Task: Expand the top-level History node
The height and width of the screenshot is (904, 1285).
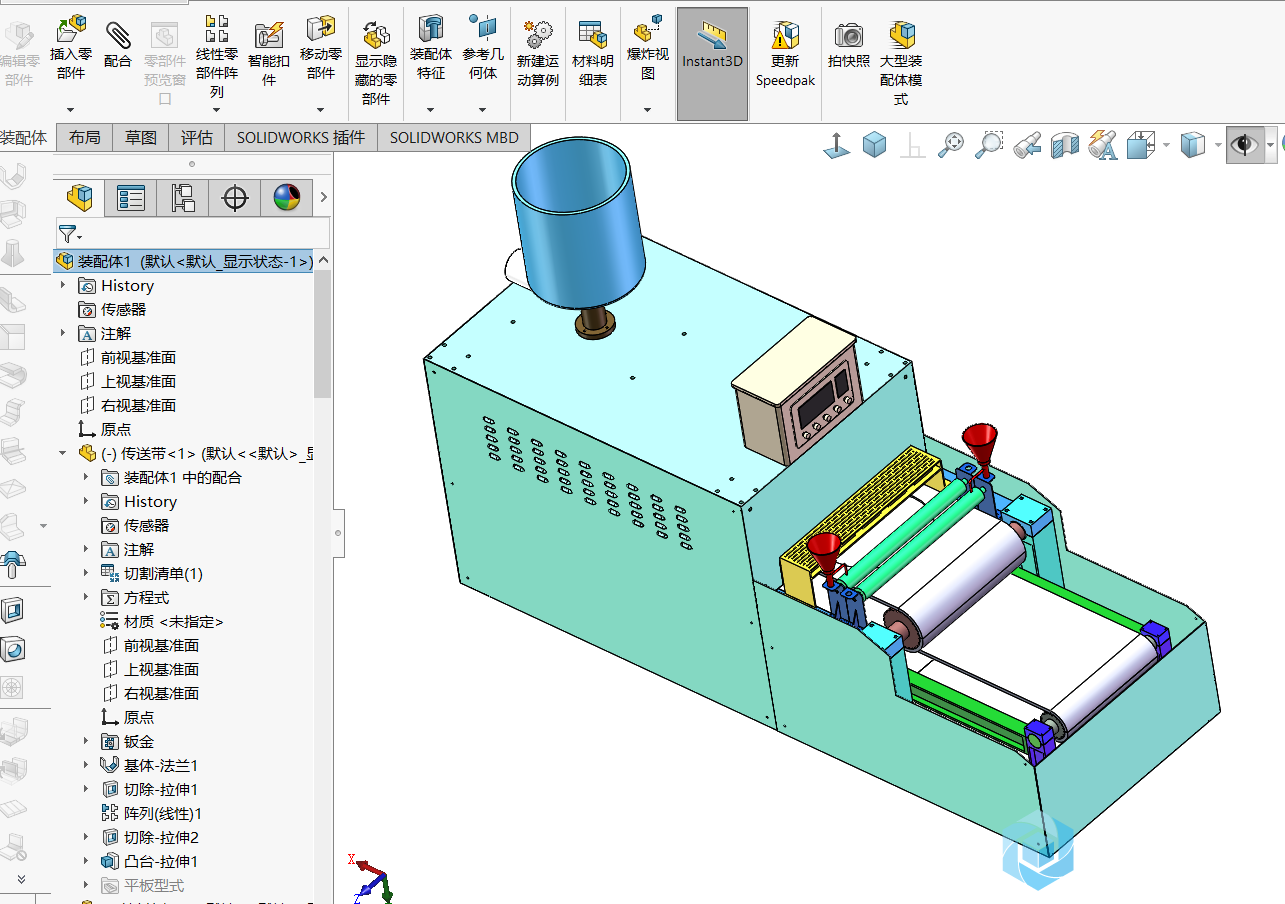Action: pyautogui.click(x=63, y=286)
